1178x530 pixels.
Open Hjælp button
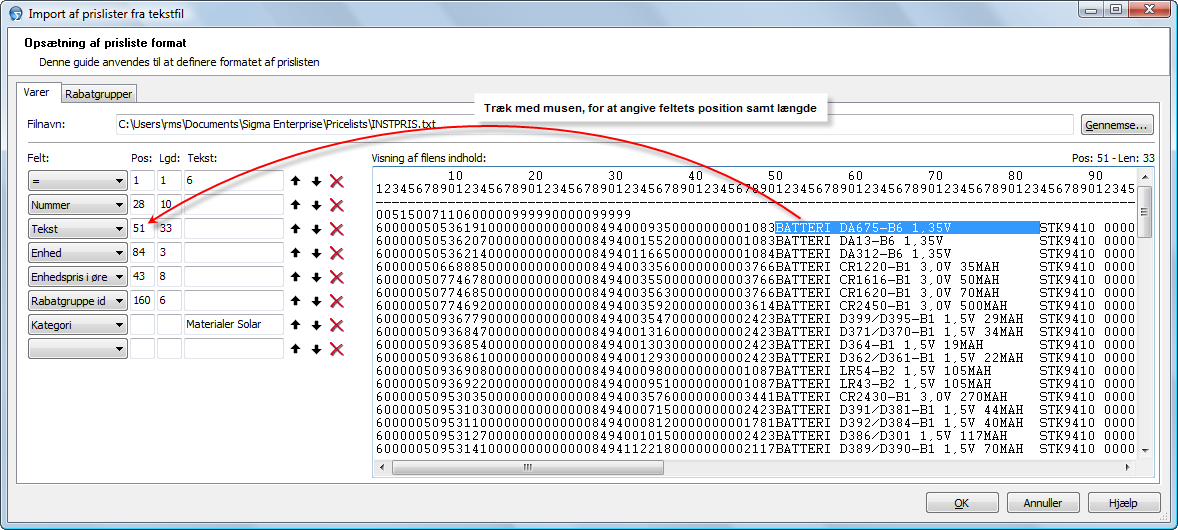tap(1124, 503)
